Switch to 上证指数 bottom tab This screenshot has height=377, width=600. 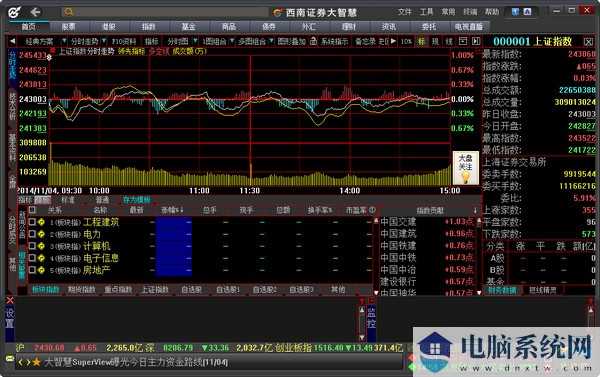pos(155,290)
